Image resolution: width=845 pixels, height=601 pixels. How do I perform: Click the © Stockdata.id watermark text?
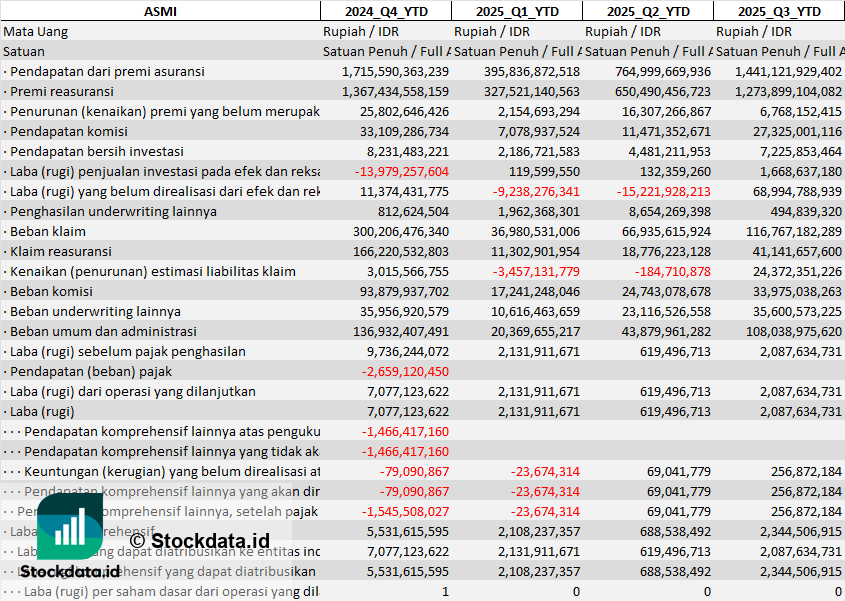200,541
